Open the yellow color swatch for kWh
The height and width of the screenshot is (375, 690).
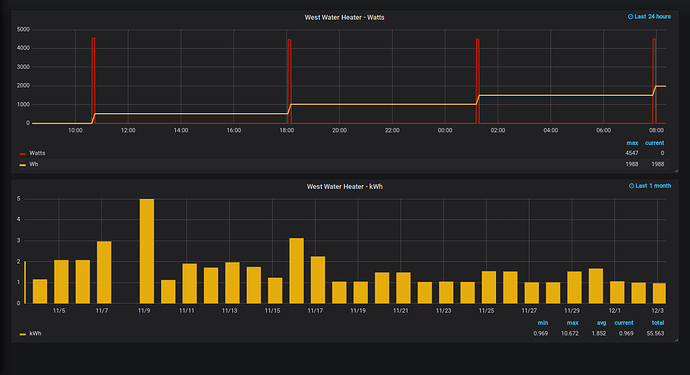[22, 335]
